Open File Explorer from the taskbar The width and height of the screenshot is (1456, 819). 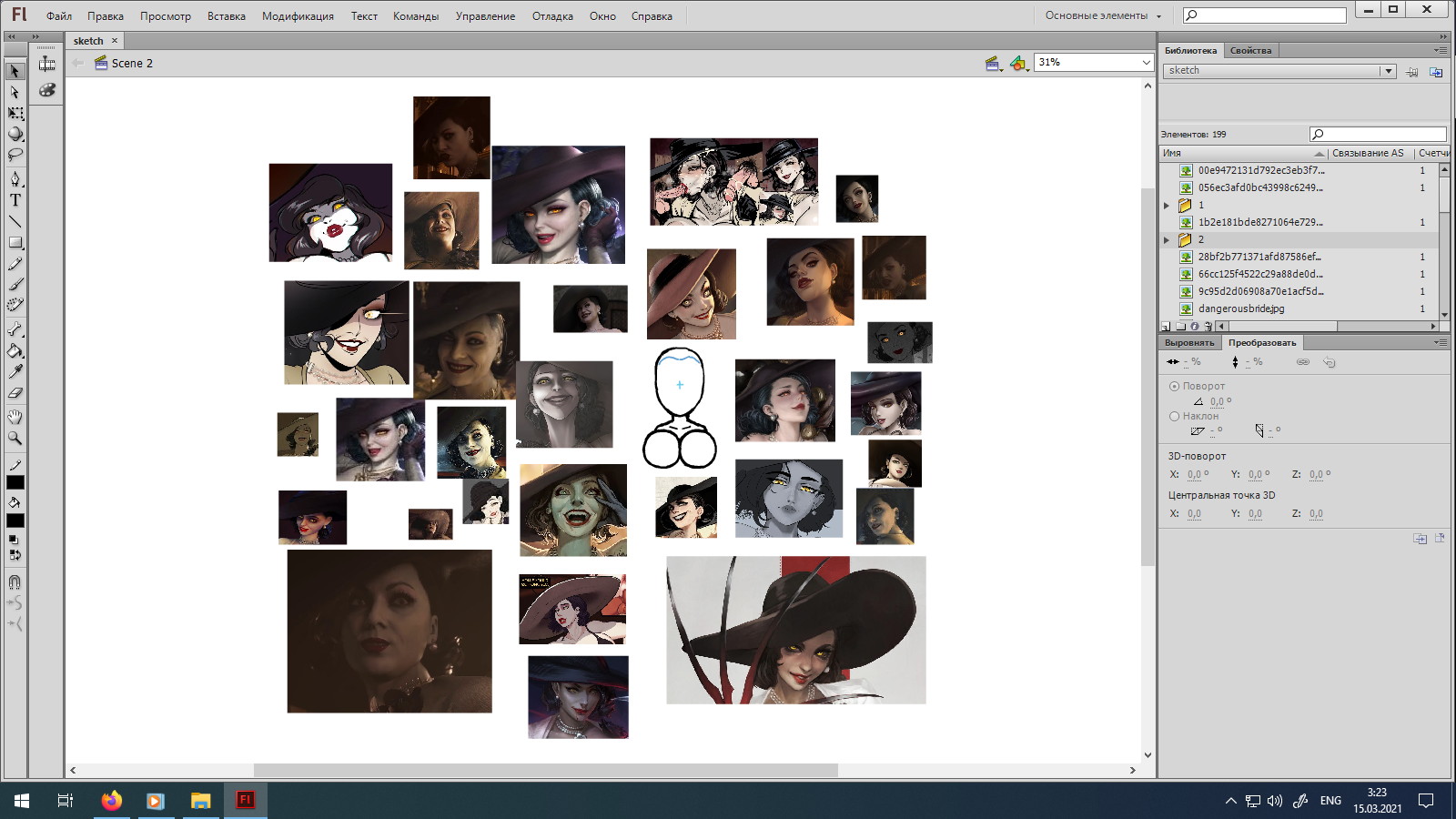pos(200,801)
